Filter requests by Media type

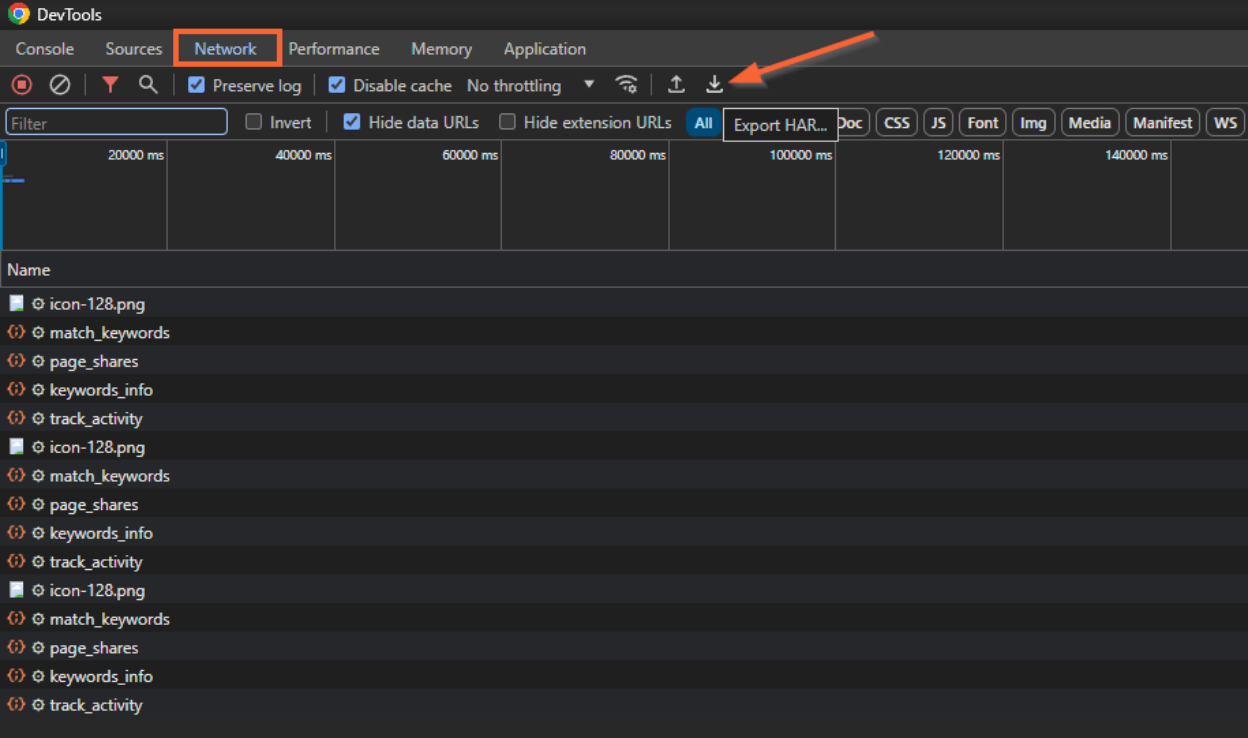point(1090,122)
